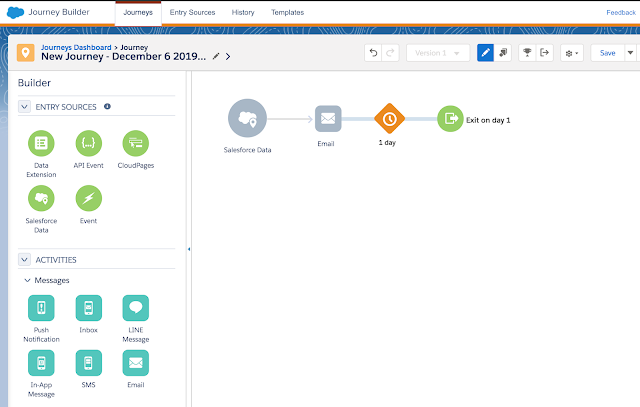Collapse the Messages group
640x407 pixels.
coord(27,280)
